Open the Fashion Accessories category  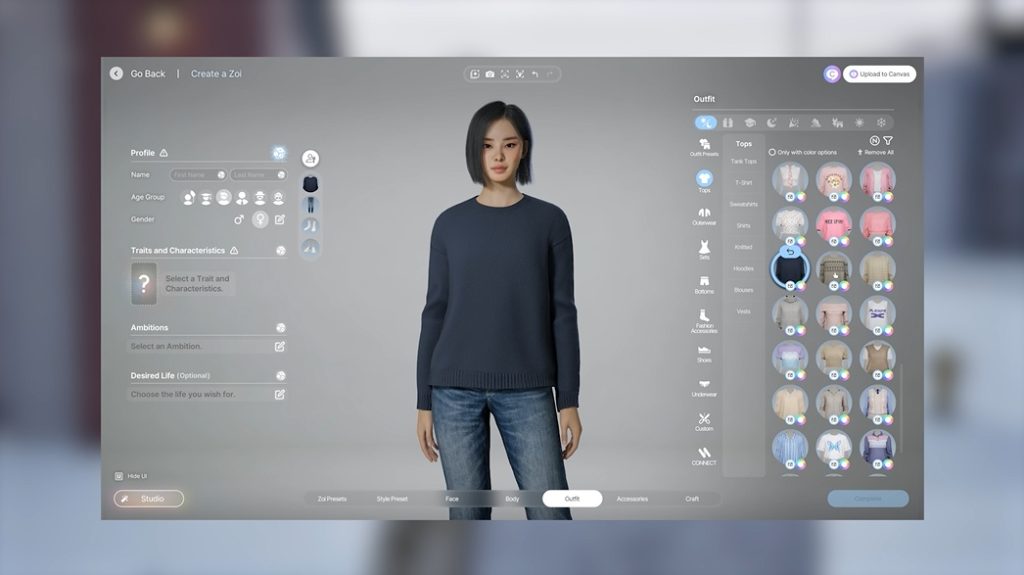[x=704, y=319]
